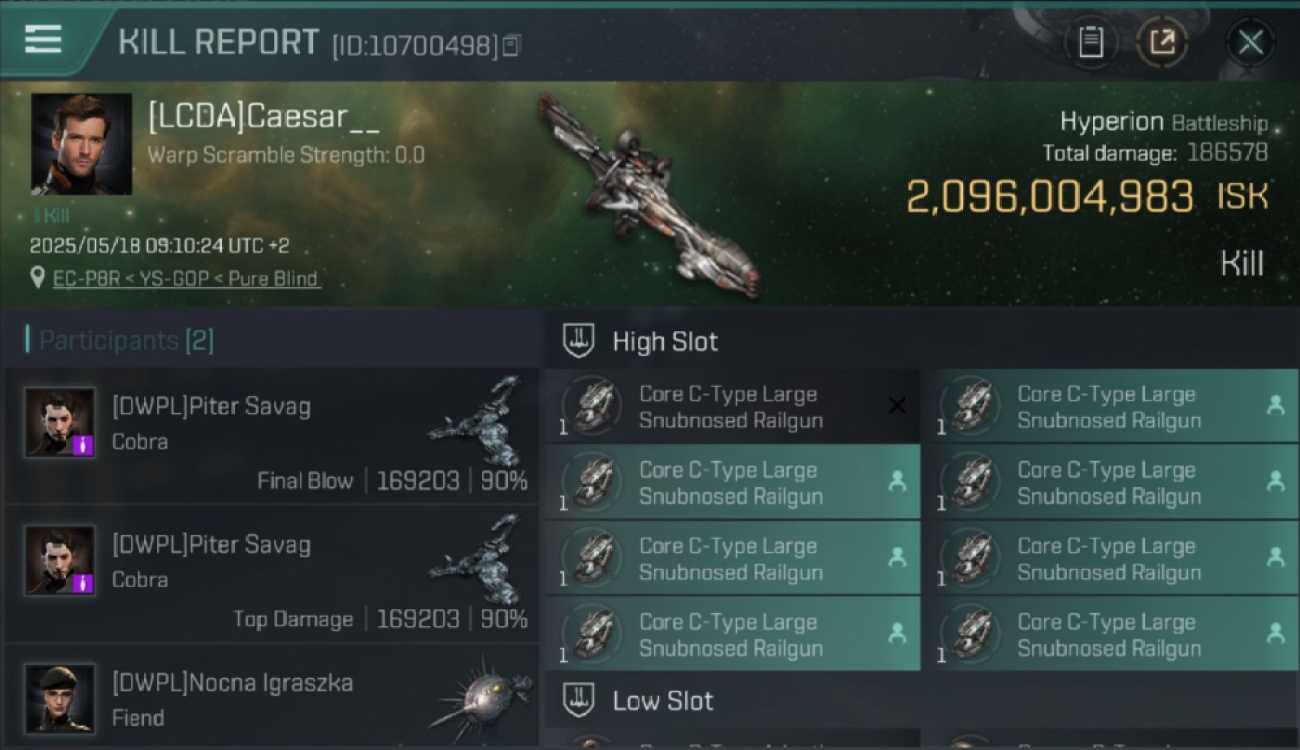Image resolution: width=1300 pixels, height=750 pixels.
Task: Open Piter Savag Final Blow entry
Action: pos(271,436)
